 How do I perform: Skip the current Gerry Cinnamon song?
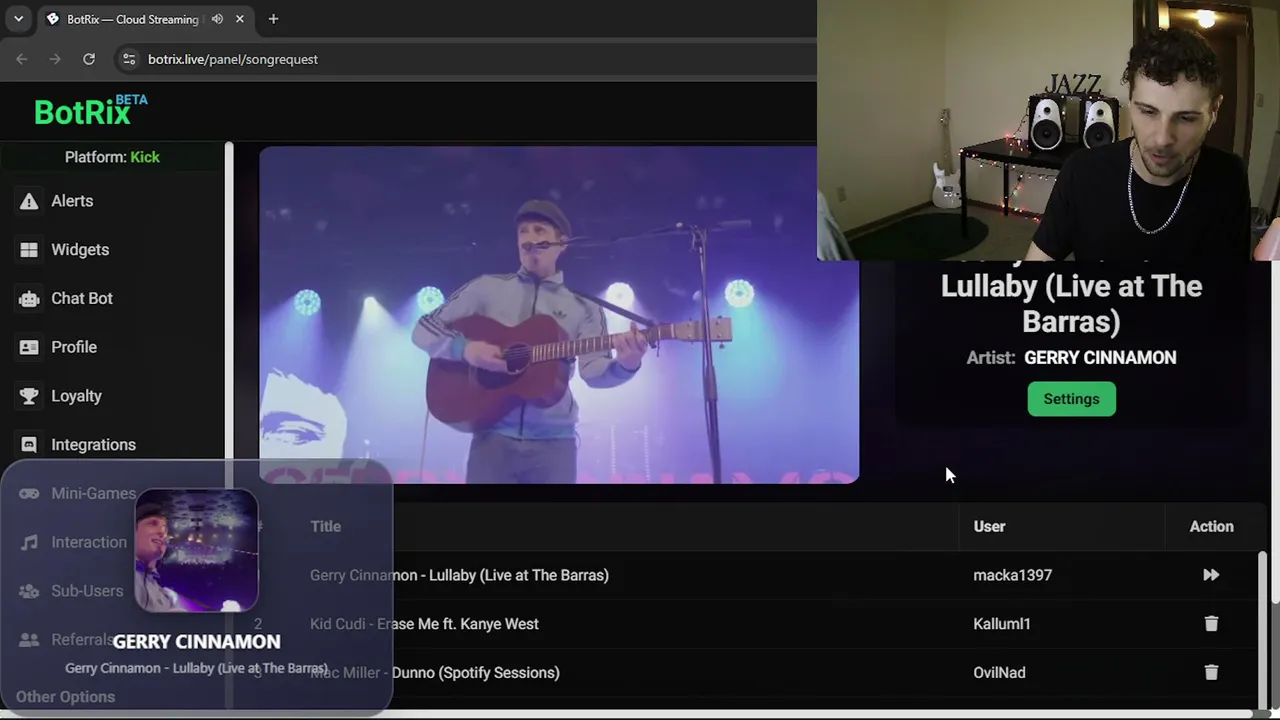(x=1211, y=575)
